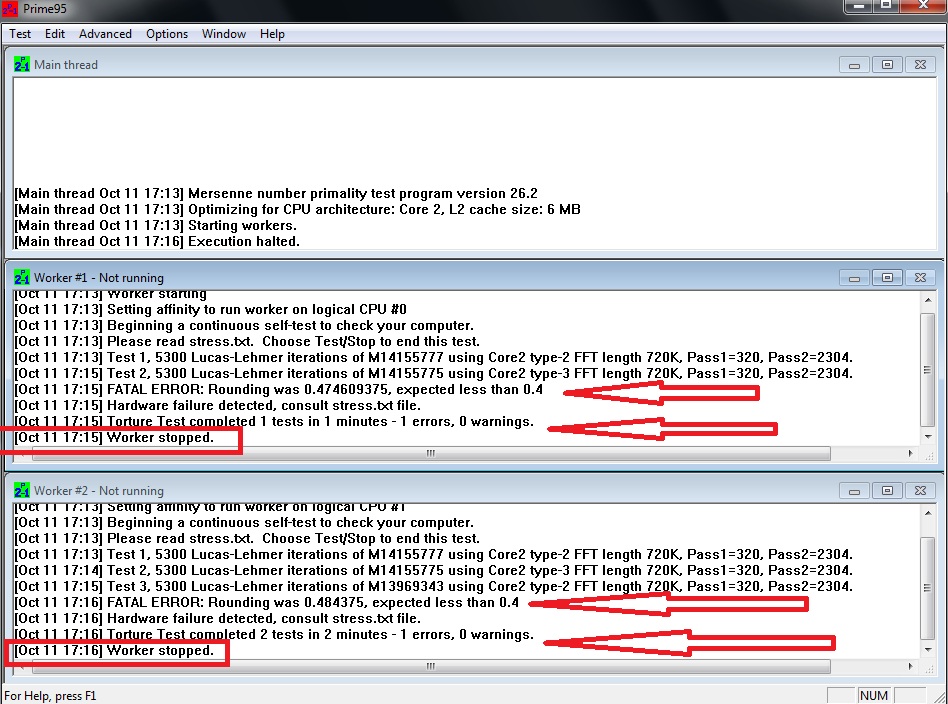Click Worker #2 Test 2 M14155775 line

(433, 570)
